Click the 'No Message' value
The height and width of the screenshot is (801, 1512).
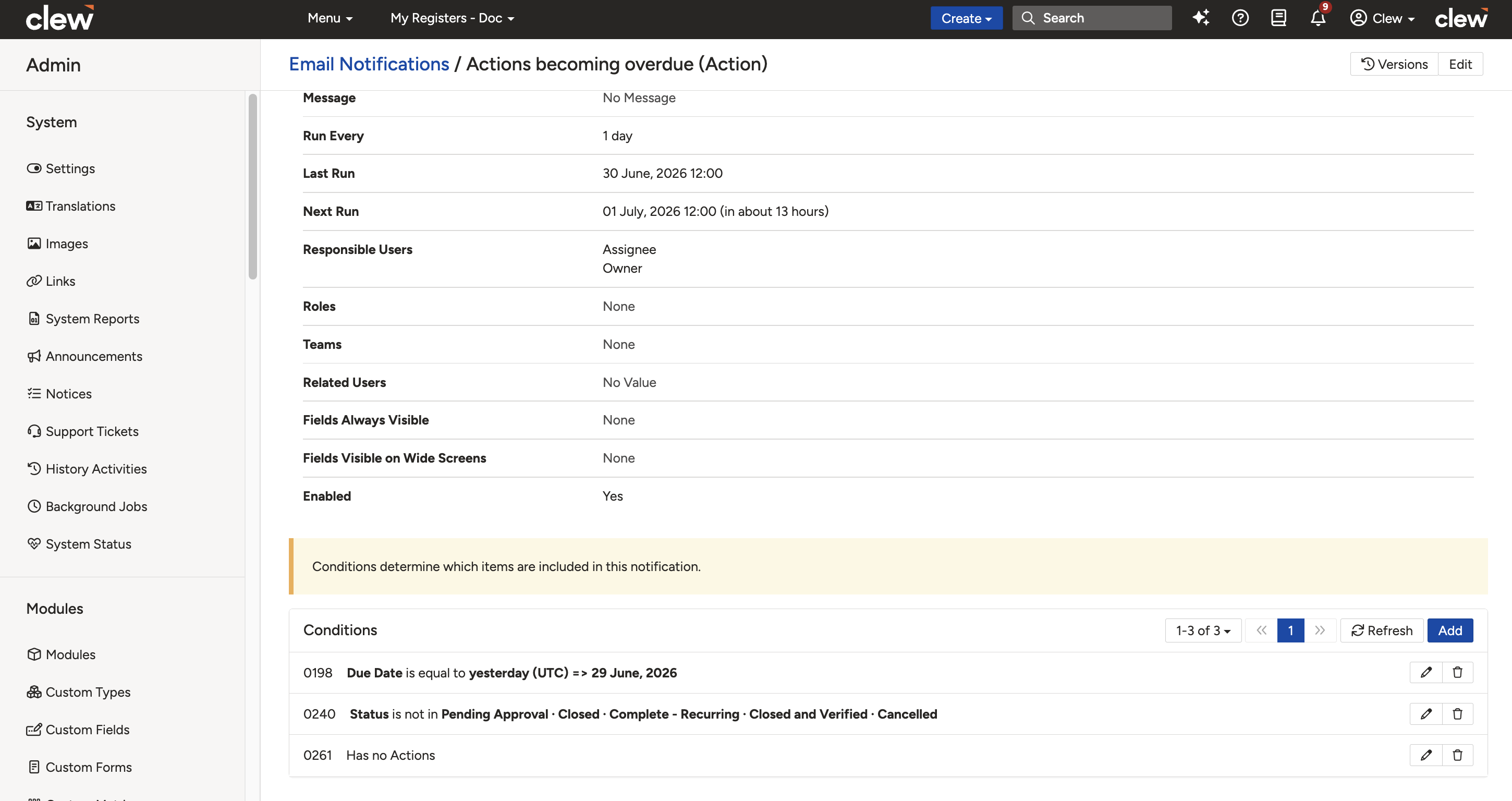pyautogui.click(x=639, y=98)
